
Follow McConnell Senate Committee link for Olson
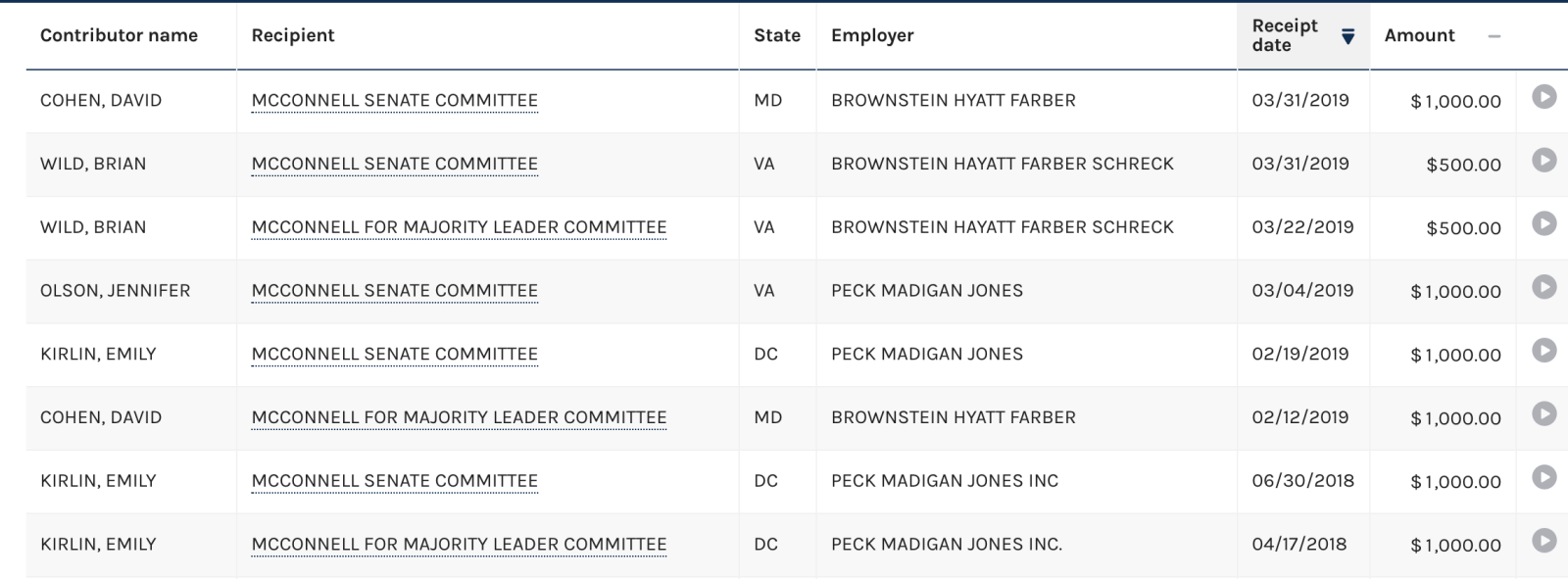coord(394,291)
